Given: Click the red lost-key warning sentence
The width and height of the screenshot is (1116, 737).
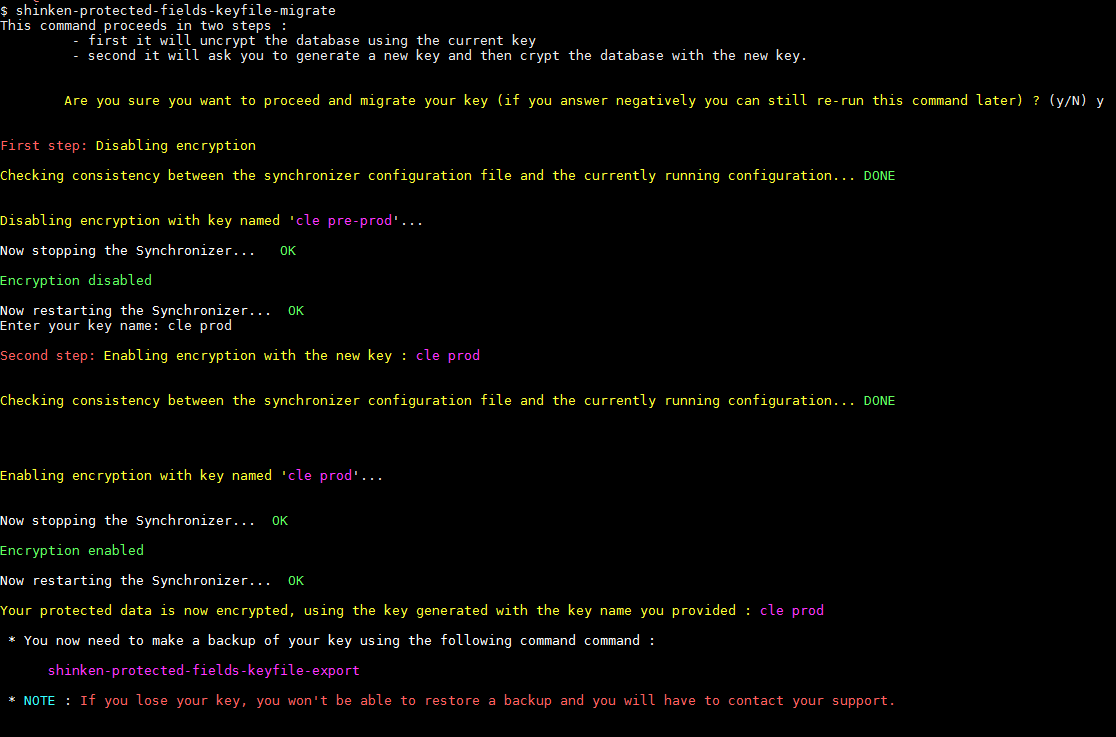Looking at the screenshot, I should (487, 701).
